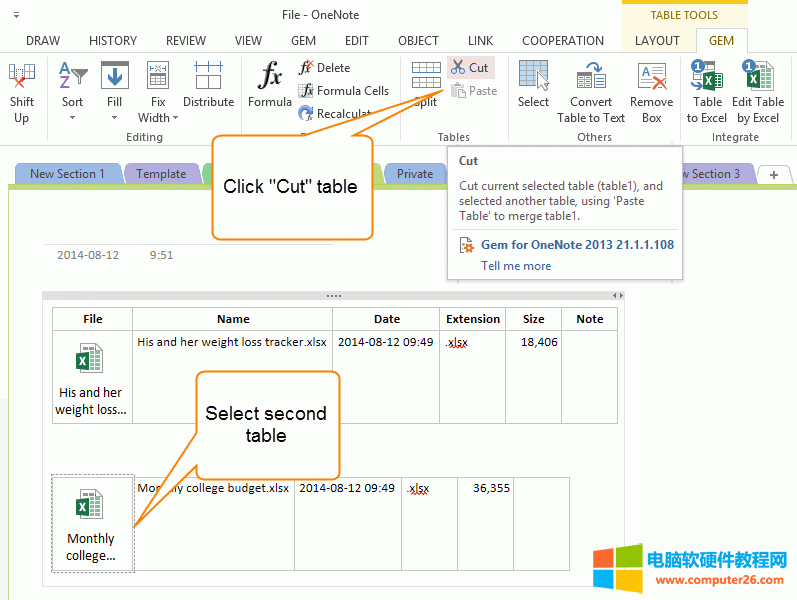This screenshot has width=797, height=600.
Task: Click the Tell me more link
Action: (516, 266)
